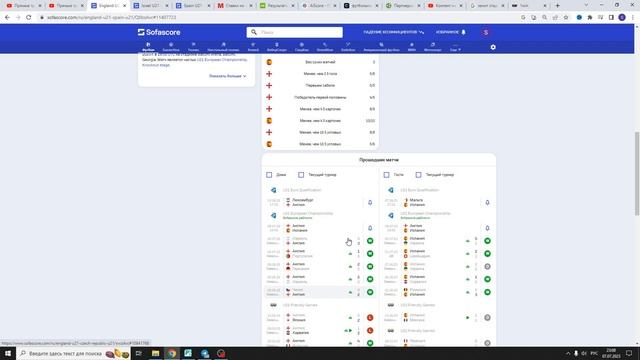Open U21 European Championship link in about text
This screenshot has height=360, width=640.
[x=222, y=60]
